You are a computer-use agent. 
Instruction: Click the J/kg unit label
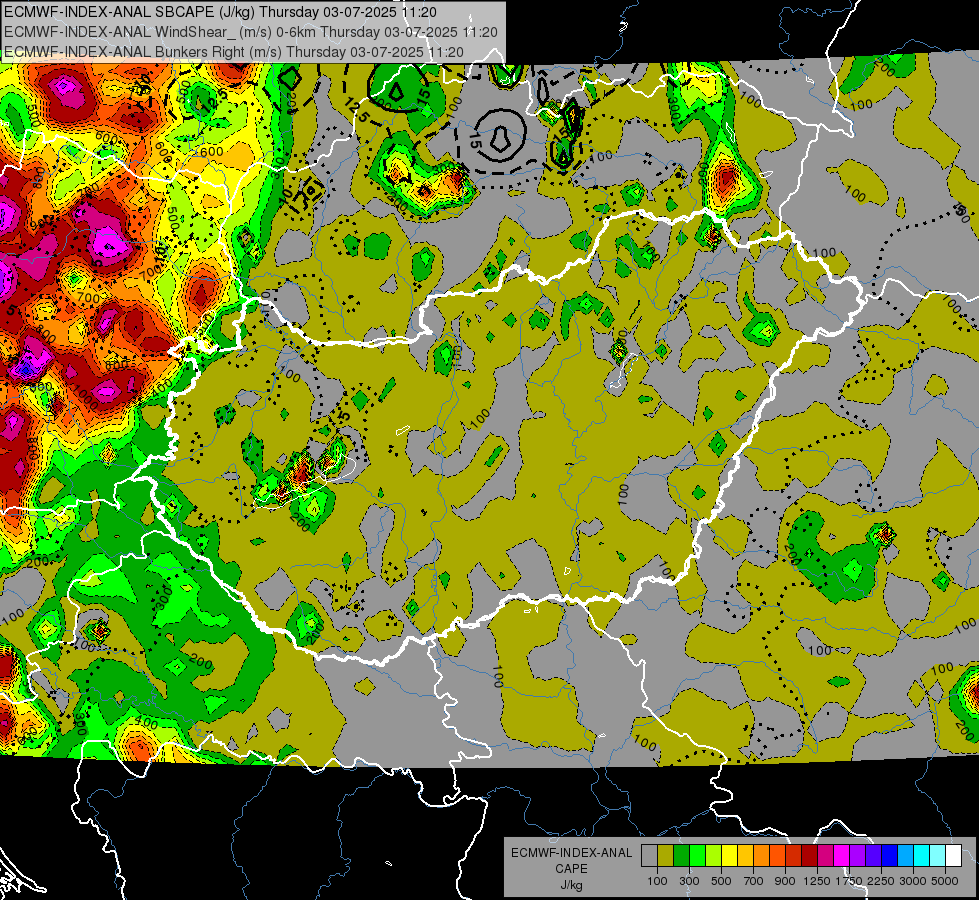click(571, 885)
